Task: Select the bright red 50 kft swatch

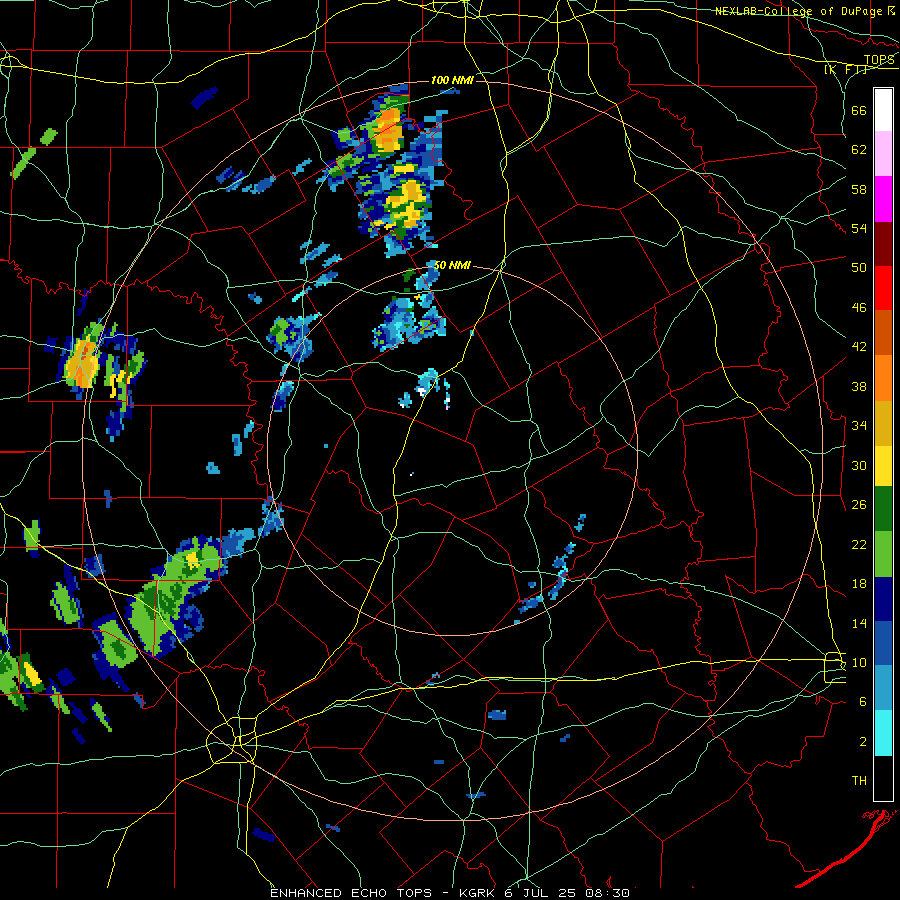Action: 883,288
